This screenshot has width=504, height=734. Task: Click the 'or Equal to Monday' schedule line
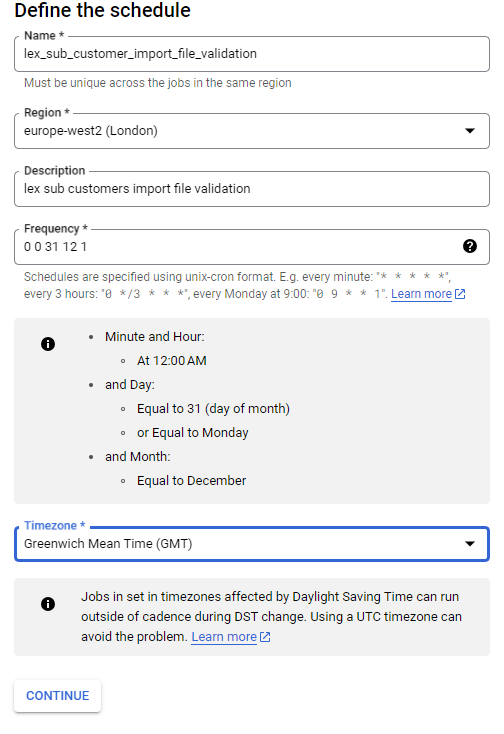[192, 433]
